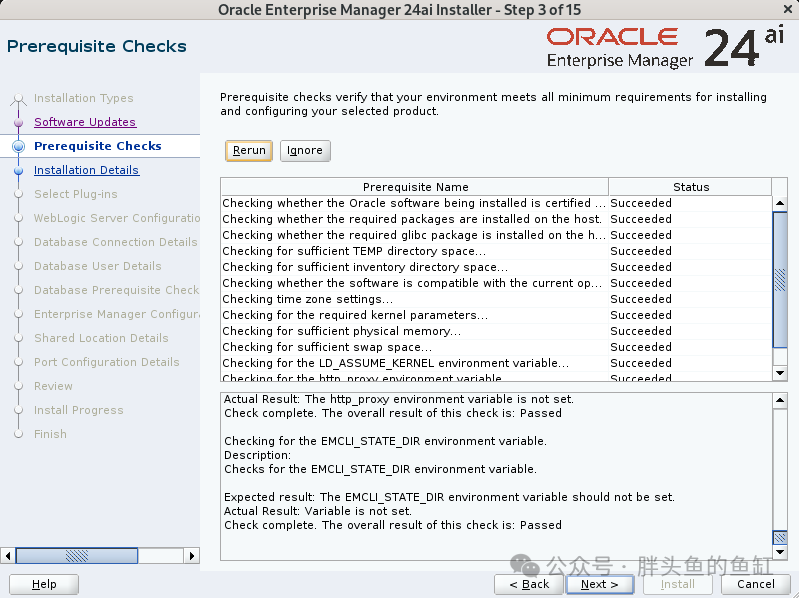Screen dimensions: 799x598
Task: Click the Prerequisite Name column header
Action: (x=415, y=187)
